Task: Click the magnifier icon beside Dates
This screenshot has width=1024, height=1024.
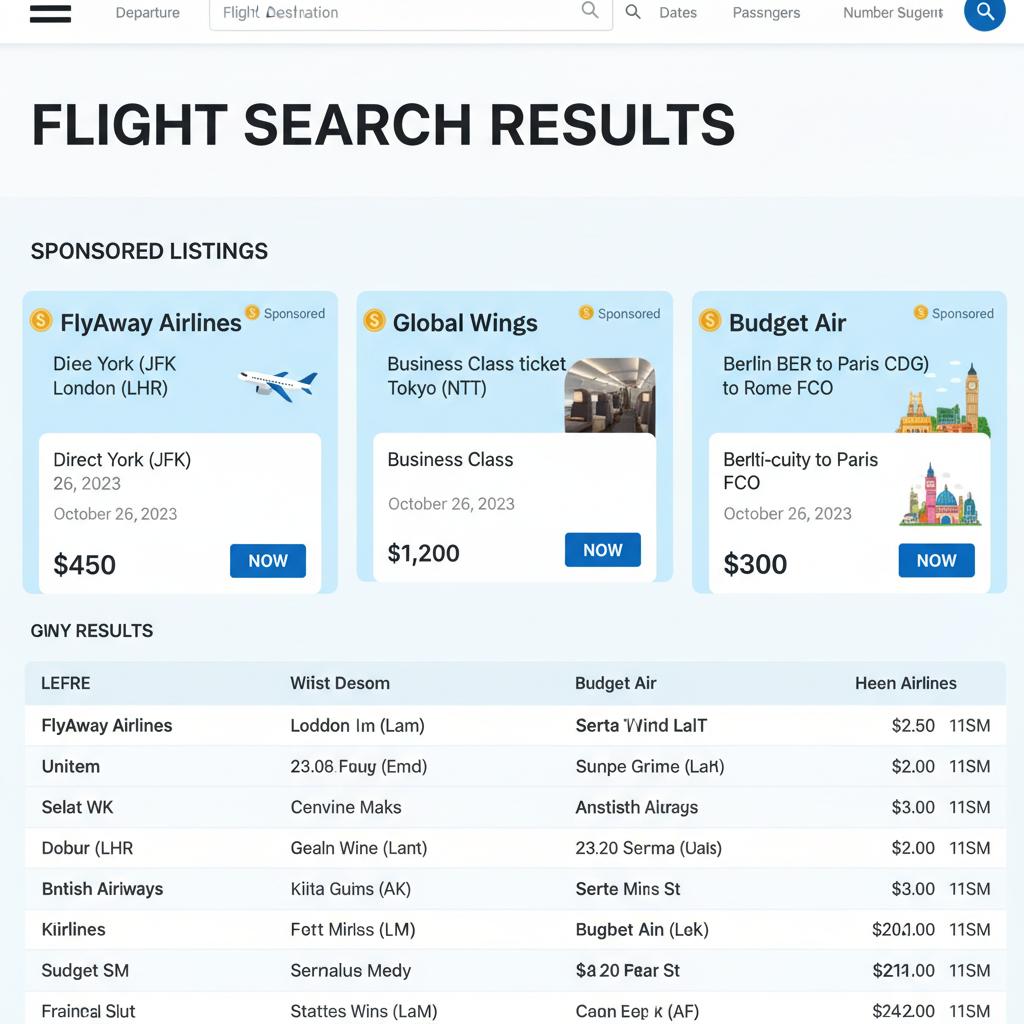Action: (633, 12)
